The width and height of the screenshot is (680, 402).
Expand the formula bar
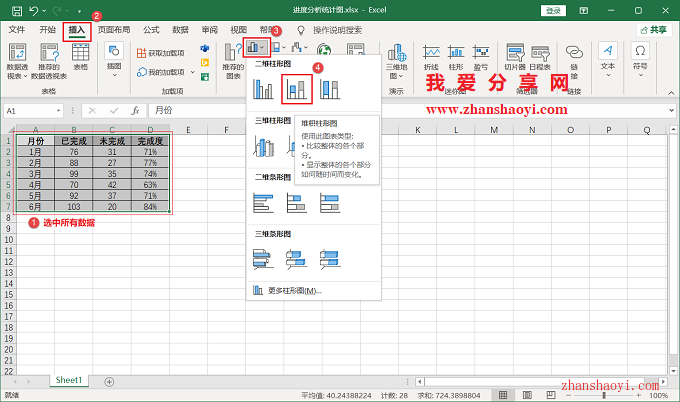(x=671, y=111)
